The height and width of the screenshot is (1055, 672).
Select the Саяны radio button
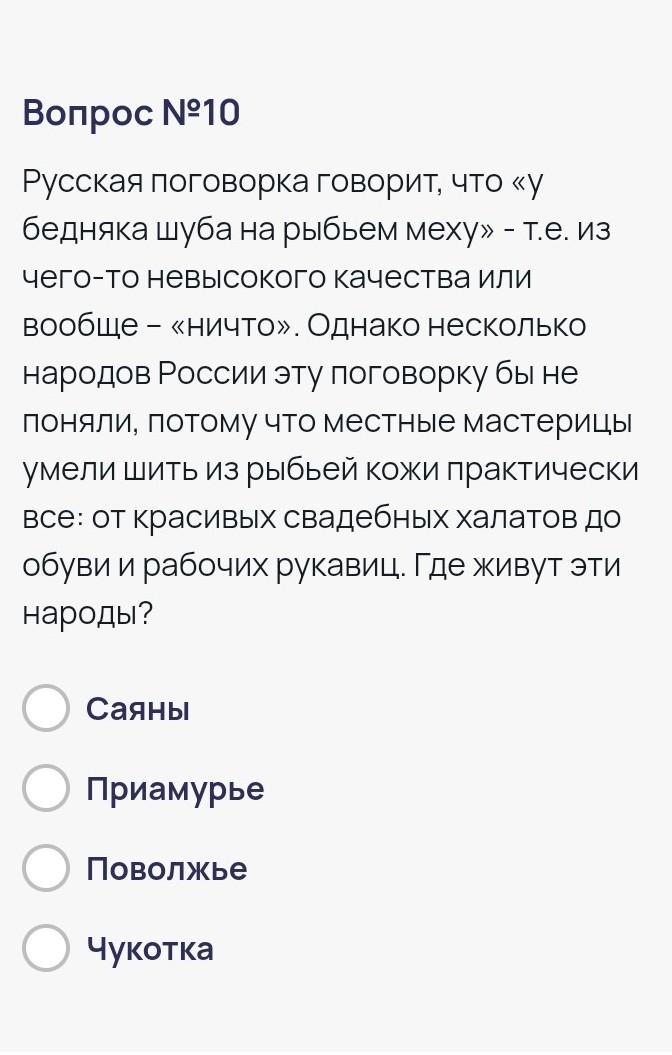coord(46,709)
